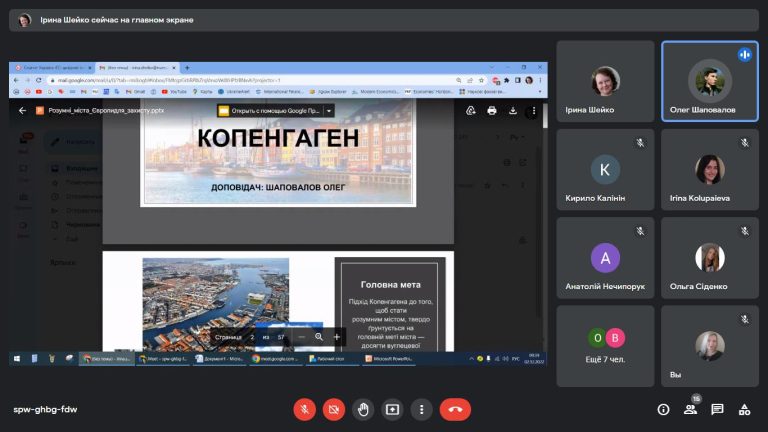768x432 pixels.
Task: Click the back arrow in the shared browser
Action: point(16,80)
